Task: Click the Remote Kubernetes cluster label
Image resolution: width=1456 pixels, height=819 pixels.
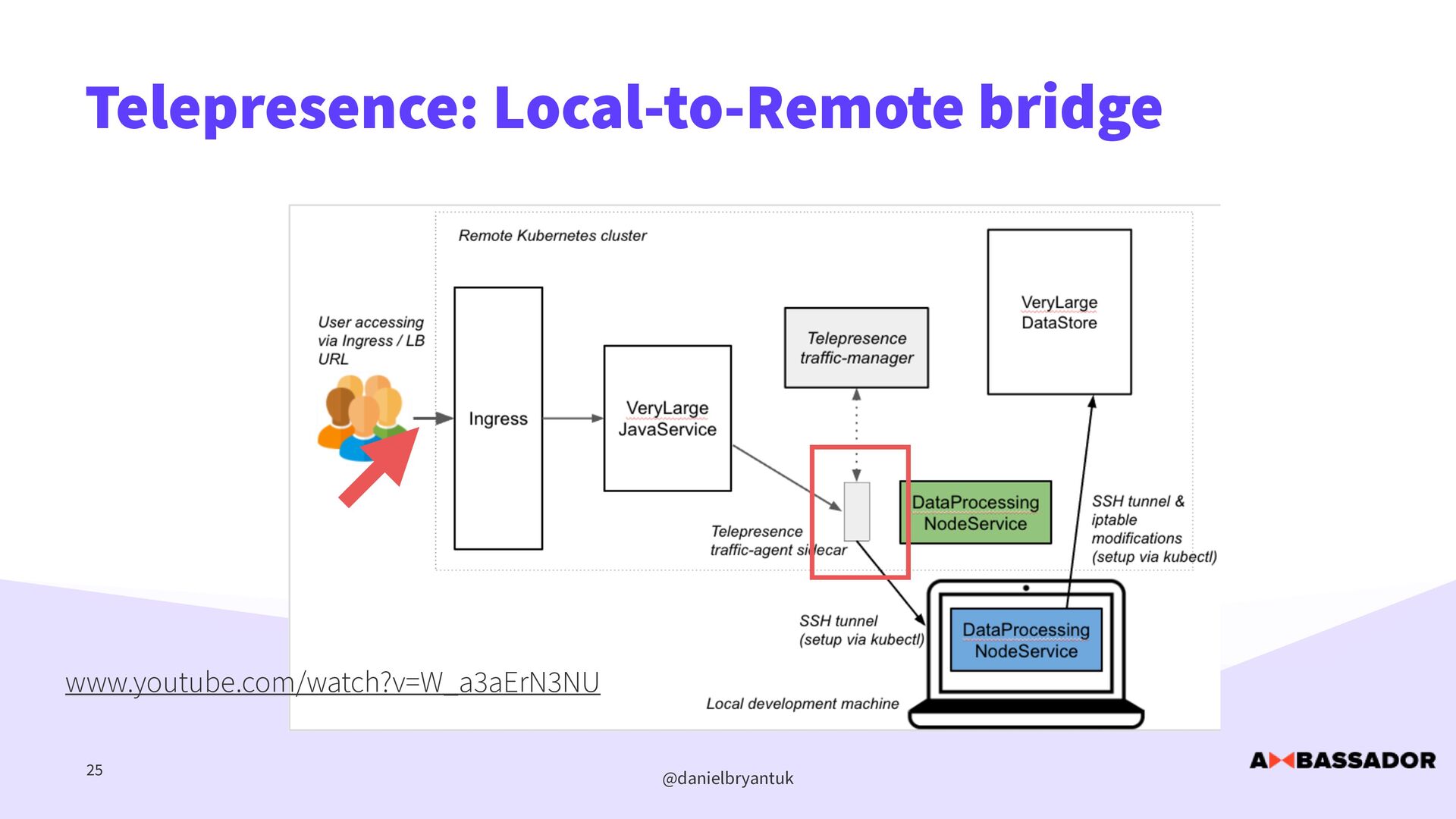Action: pyautogui.click(x=552, y=236)
